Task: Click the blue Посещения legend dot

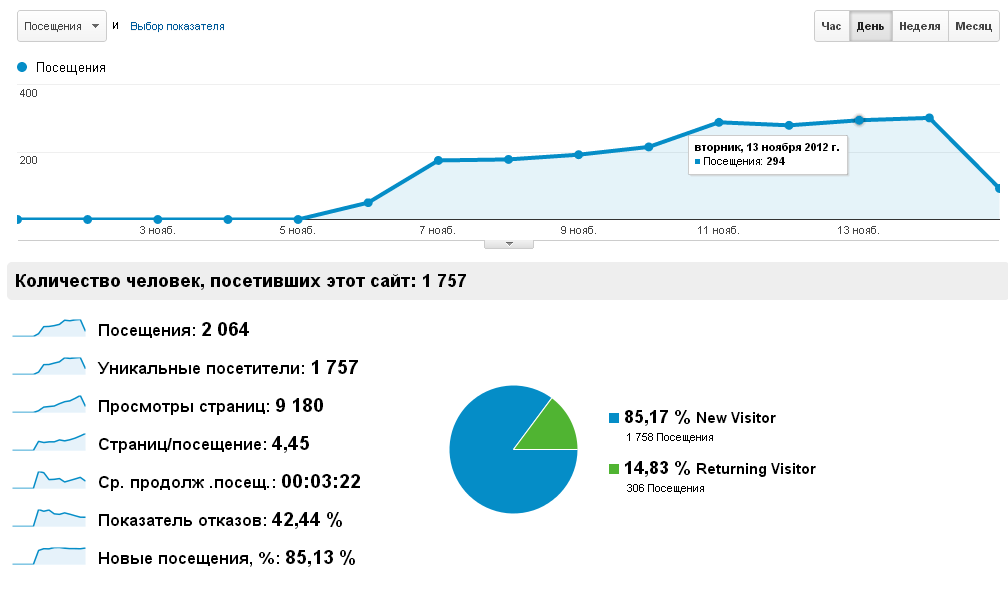Action: coord(22,67)
